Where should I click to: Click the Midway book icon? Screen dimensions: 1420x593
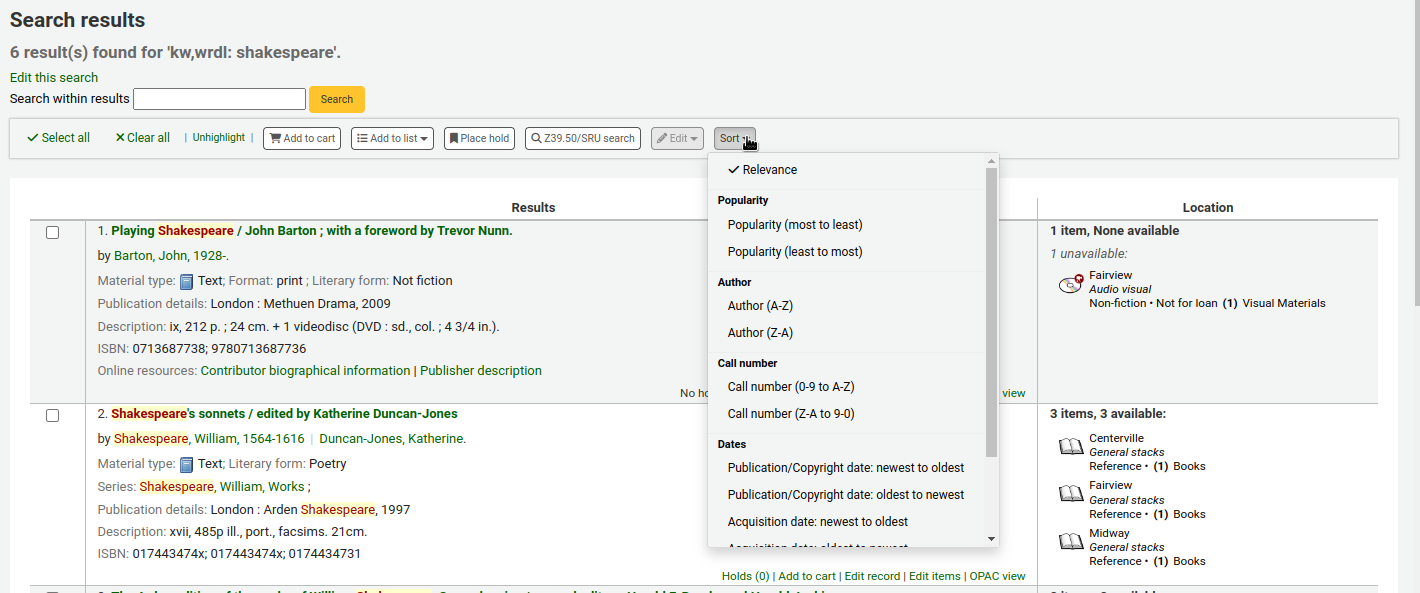point(1071,542)
